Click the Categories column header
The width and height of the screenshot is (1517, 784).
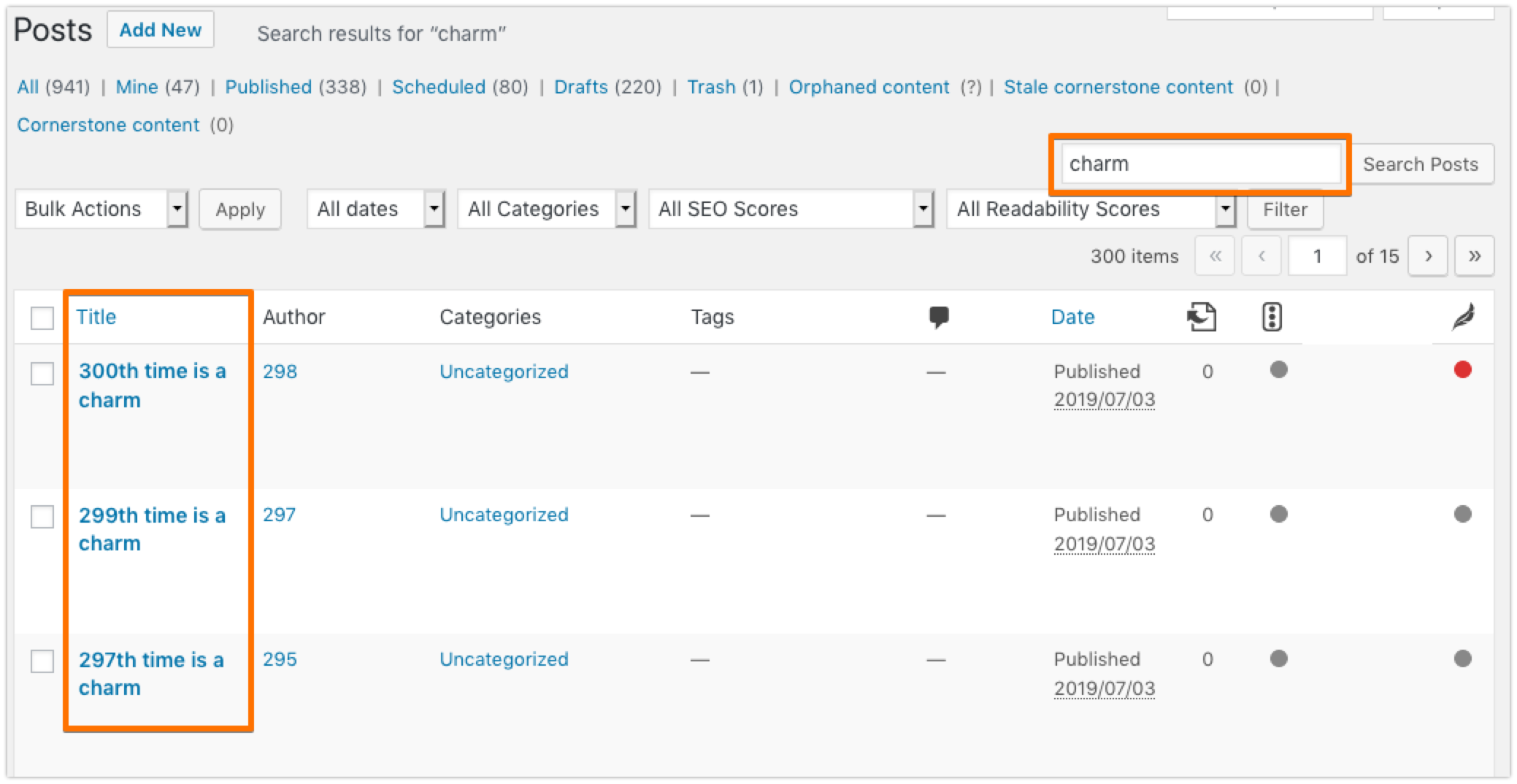(x=490, y=317)
